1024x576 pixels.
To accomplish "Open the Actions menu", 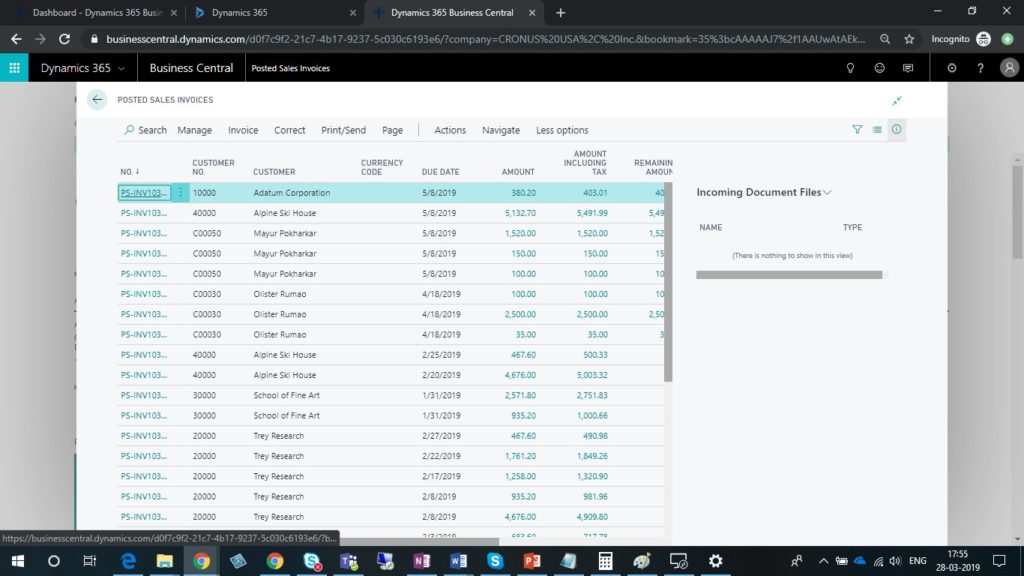I will (x=450, y=130).
